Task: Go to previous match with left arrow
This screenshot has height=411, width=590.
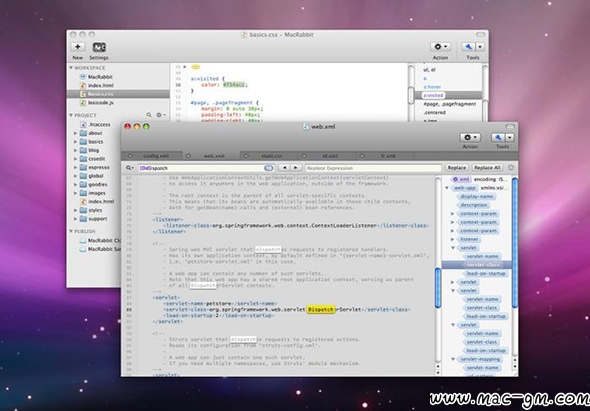Action: [284, 167]
